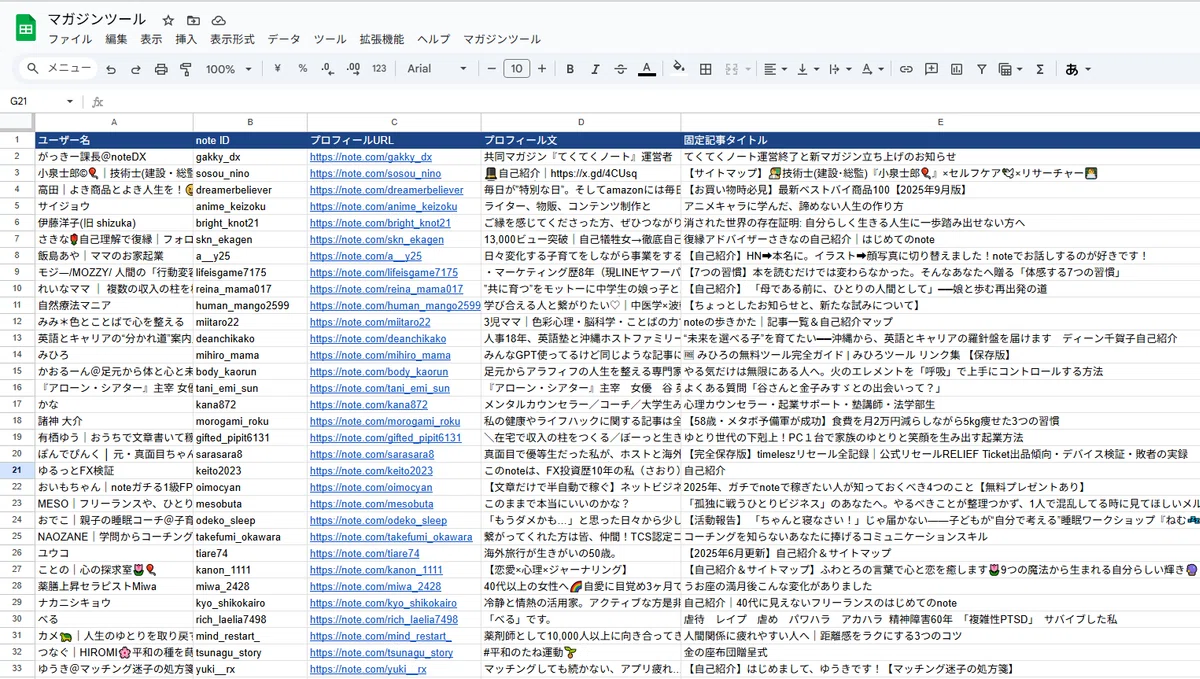This screenshot has width=1200, height=679.
Task: Click the functions sigma icon
Action: 1040,69
